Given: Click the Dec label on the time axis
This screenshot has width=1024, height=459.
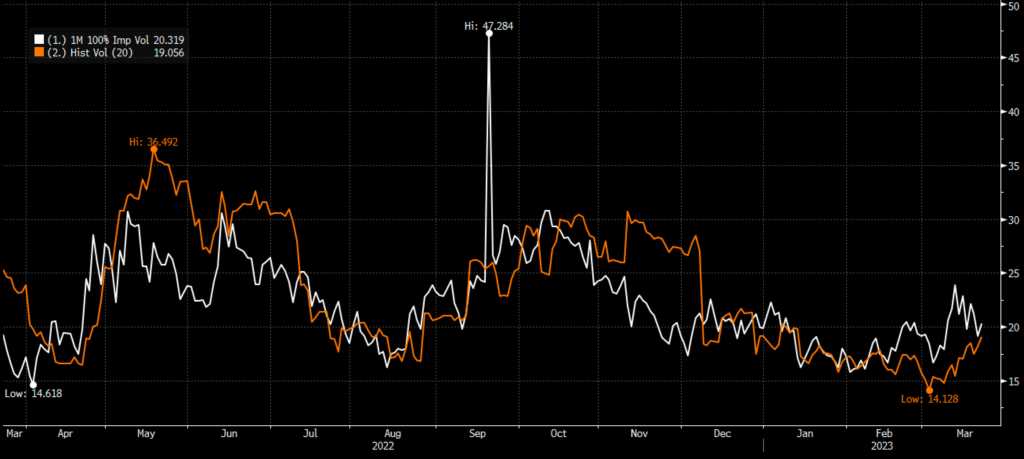Looking at the screenshot, I should [722, 435].
